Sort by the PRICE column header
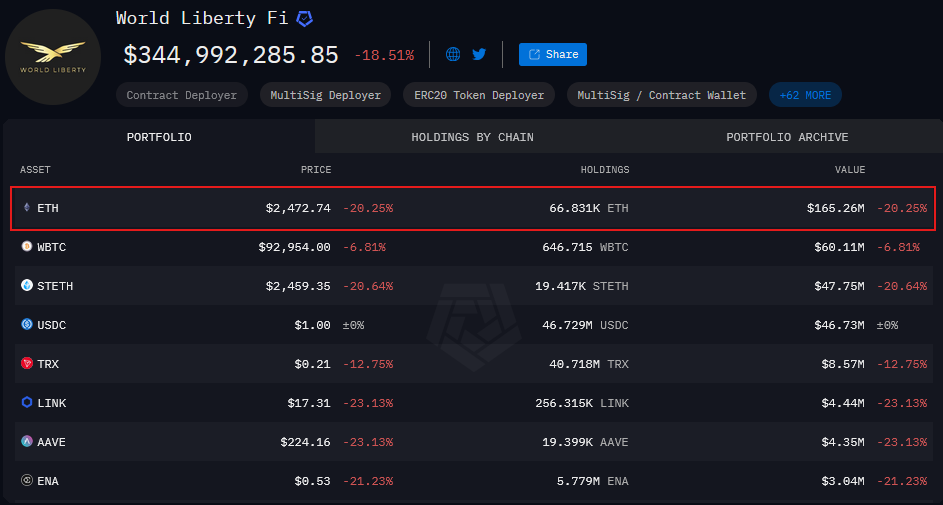943x505 pixels. 316,170
